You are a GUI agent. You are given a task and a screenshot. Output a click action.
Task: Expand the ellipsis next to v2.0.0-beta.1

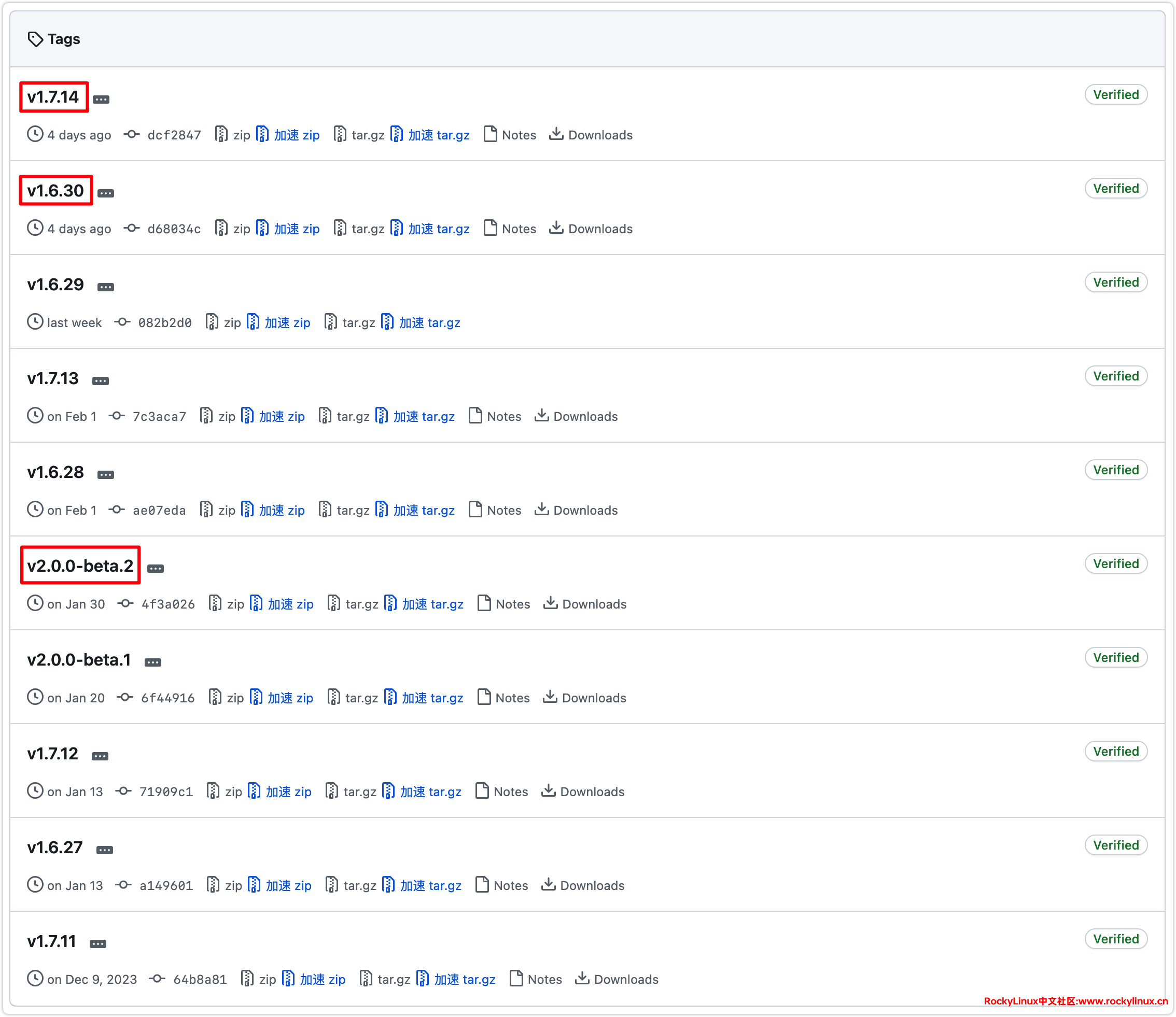tap(152, 662)
